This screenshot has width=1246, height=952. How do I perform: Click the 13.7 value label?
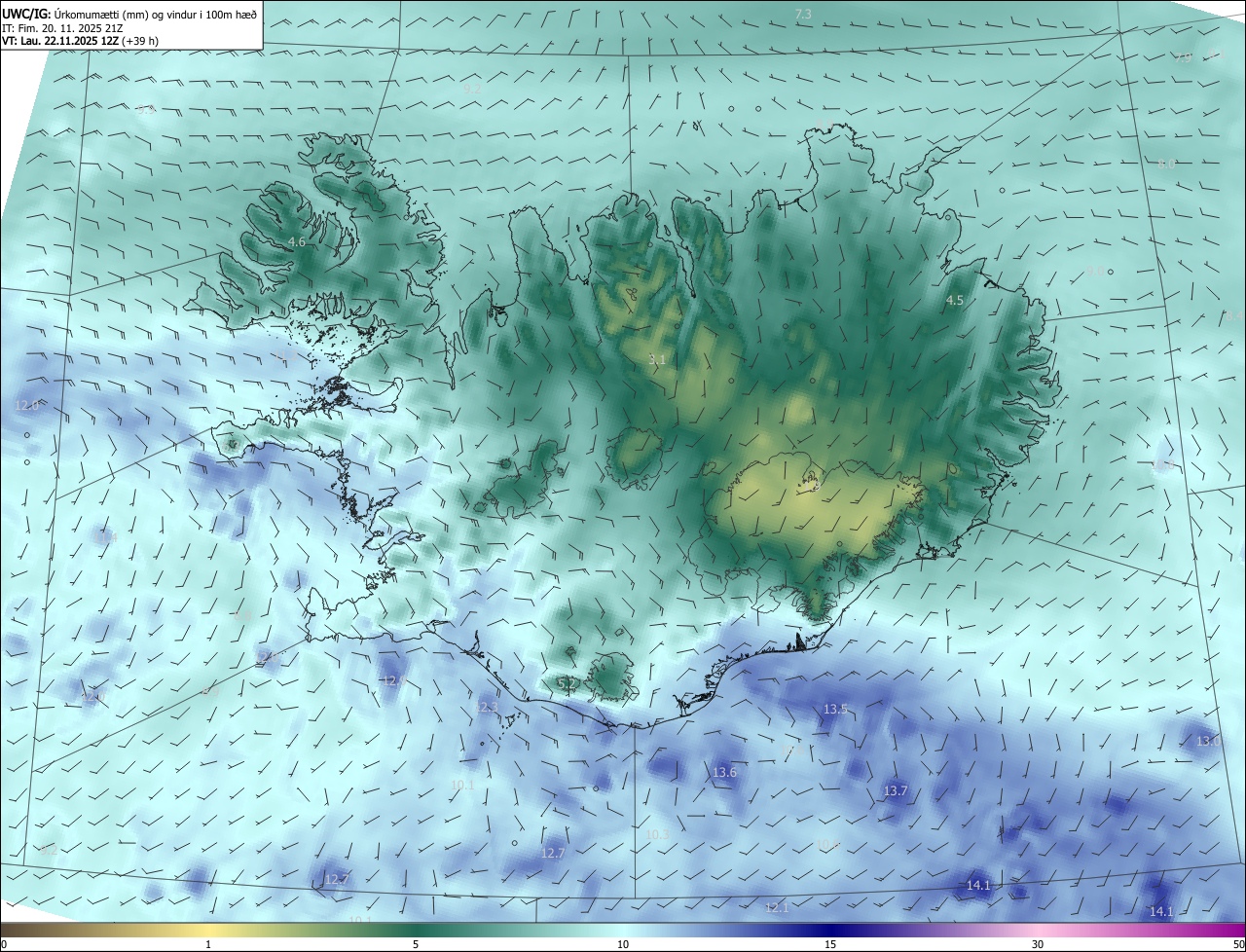[x=896, y=791]
